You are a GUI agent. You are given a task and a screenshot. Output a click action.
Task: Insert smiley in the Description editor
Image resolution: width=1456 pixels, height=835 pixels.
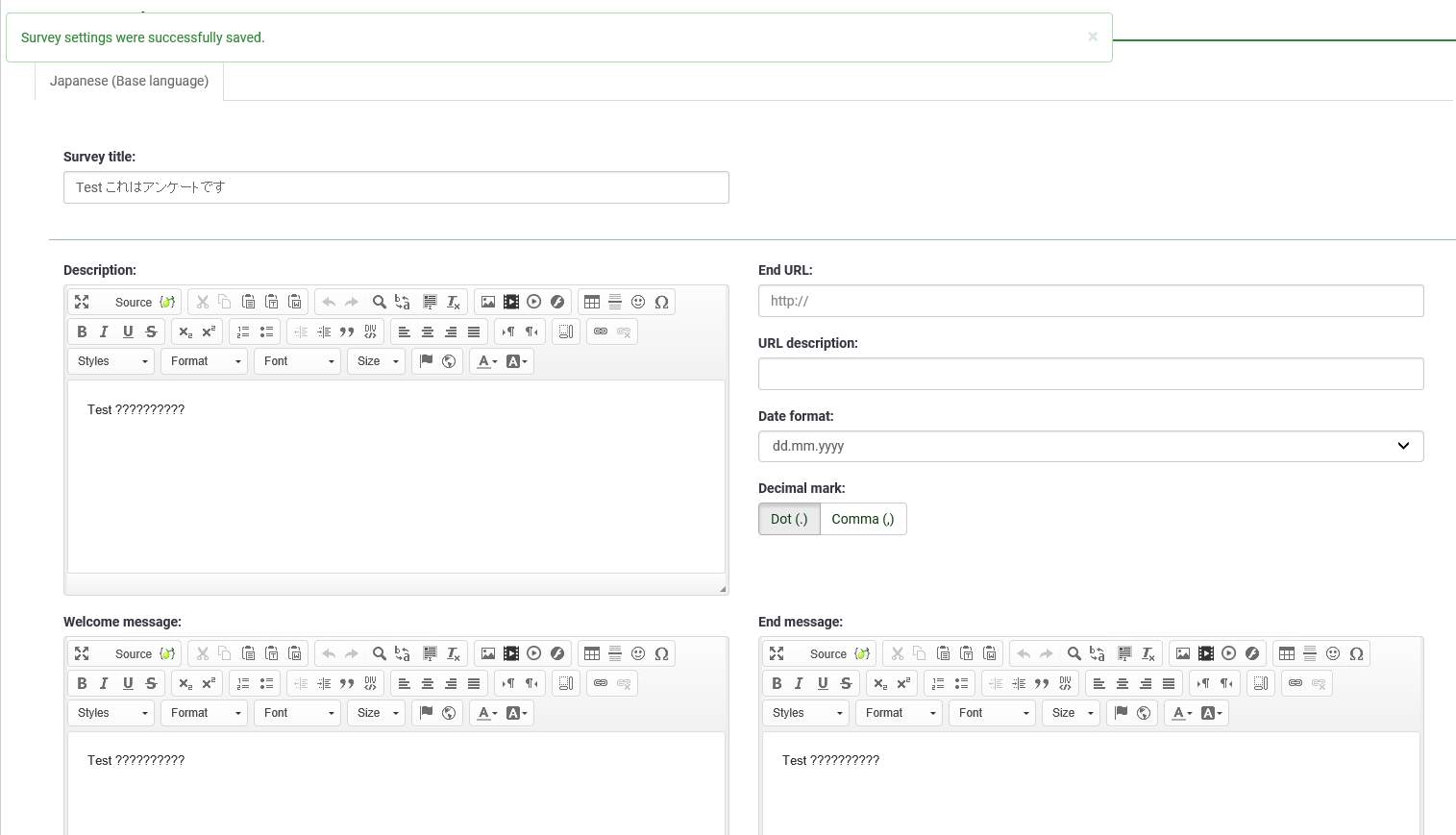pos(638,302)
